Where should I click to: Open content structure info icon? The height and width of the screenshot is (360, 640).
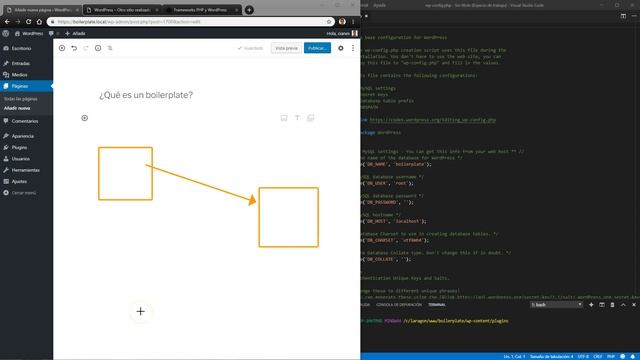(98, 48)
